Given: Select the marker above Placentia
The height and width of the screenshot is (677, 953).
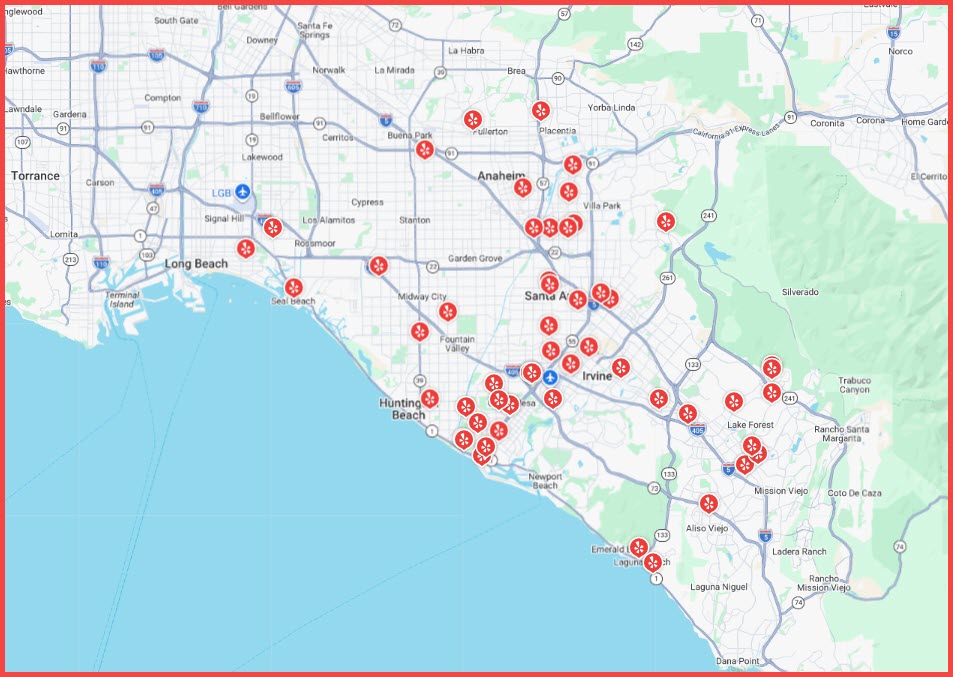Looking at the screenshot, I should coord(541,110).
